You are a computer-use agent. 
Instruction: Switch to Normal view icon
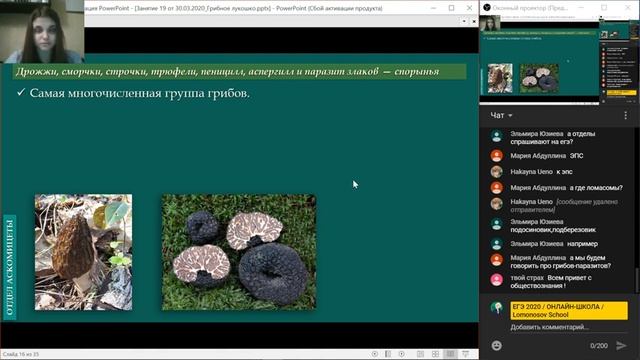[420, 354]
